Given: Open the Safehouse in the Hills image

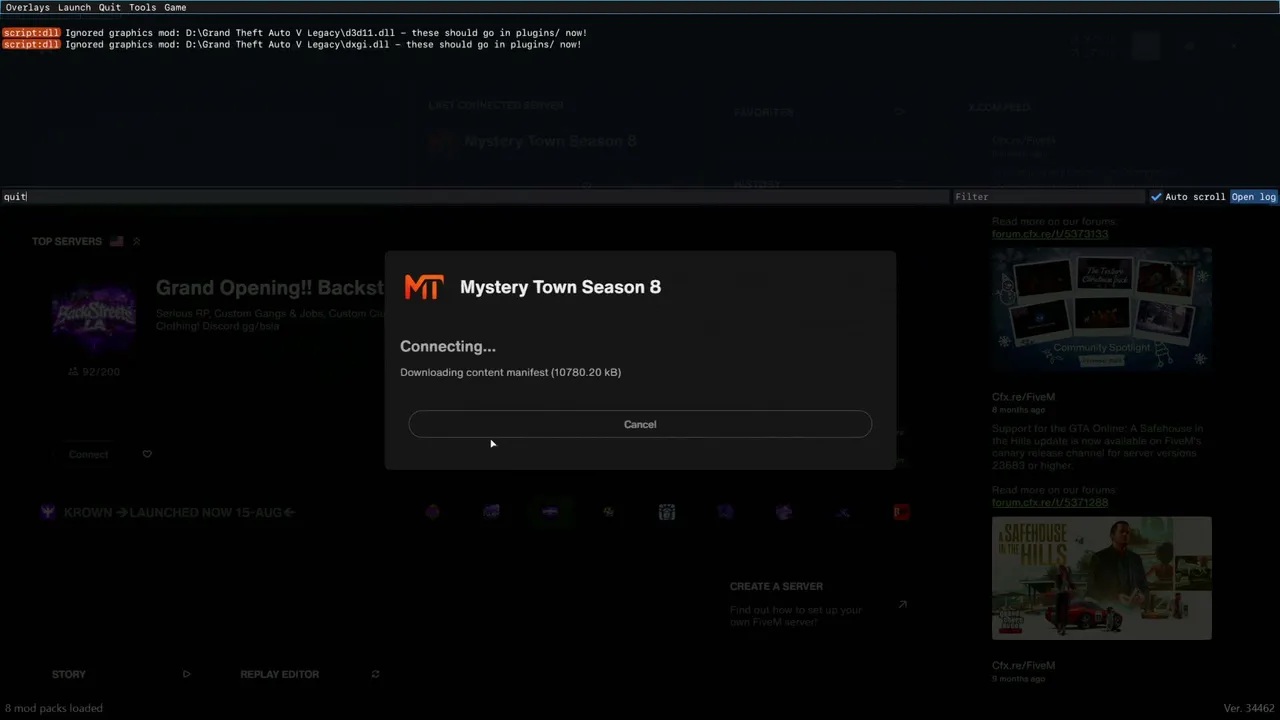Looking at the screenshot, I should pos(1102,578).
